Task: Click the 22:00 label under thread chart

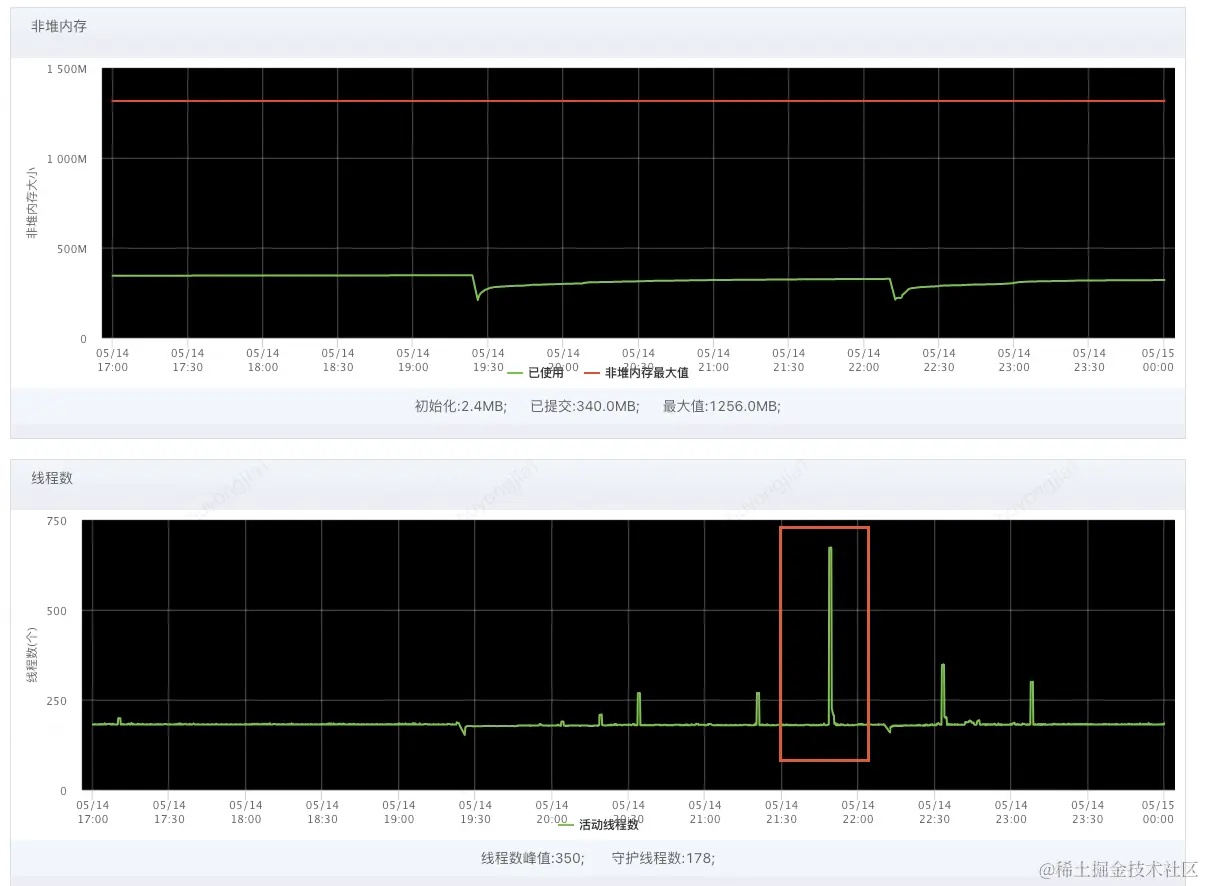Action: pos(858,812)
